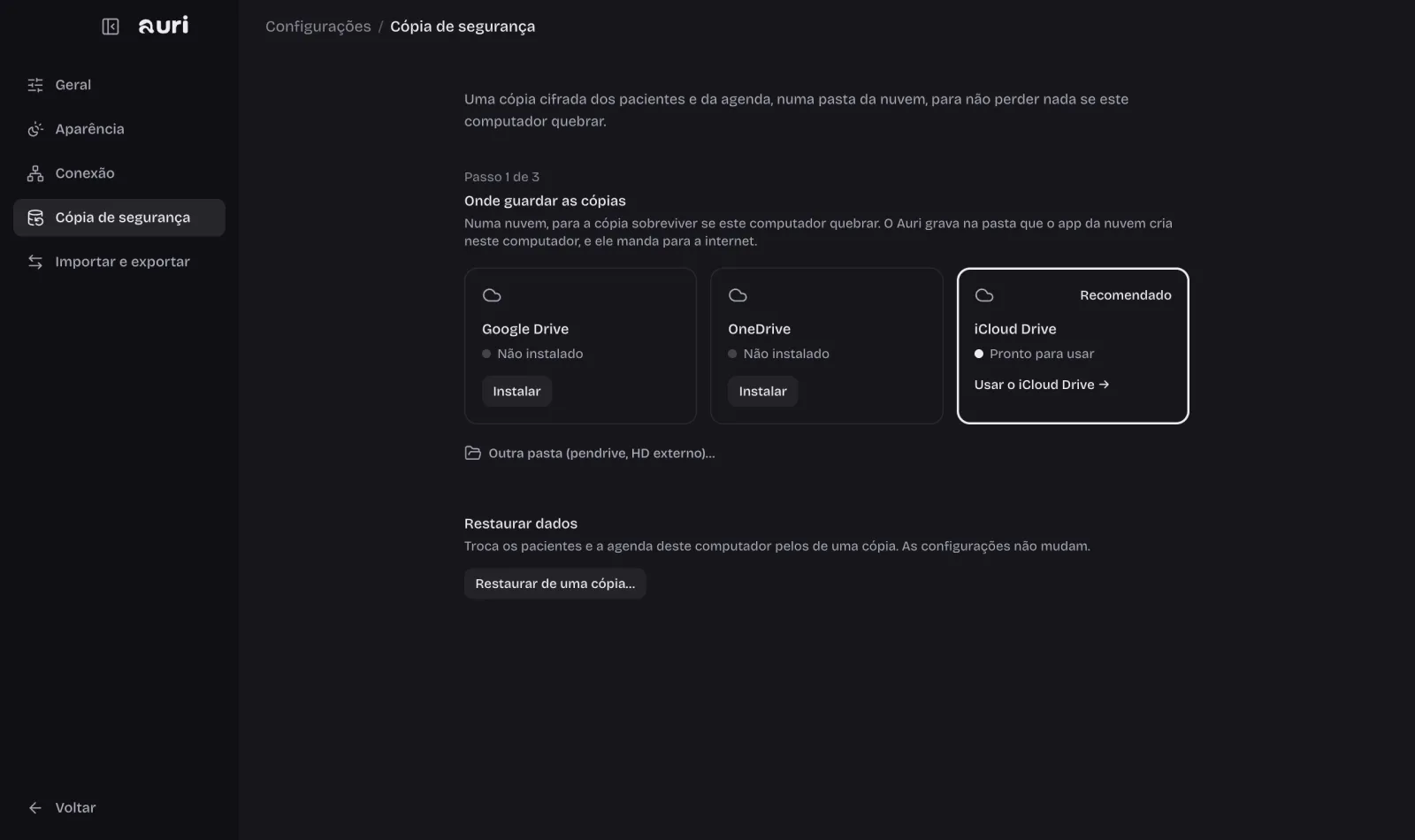Select the iCloud Drive card title
1415x840 pixels.
pos(1015,329)
